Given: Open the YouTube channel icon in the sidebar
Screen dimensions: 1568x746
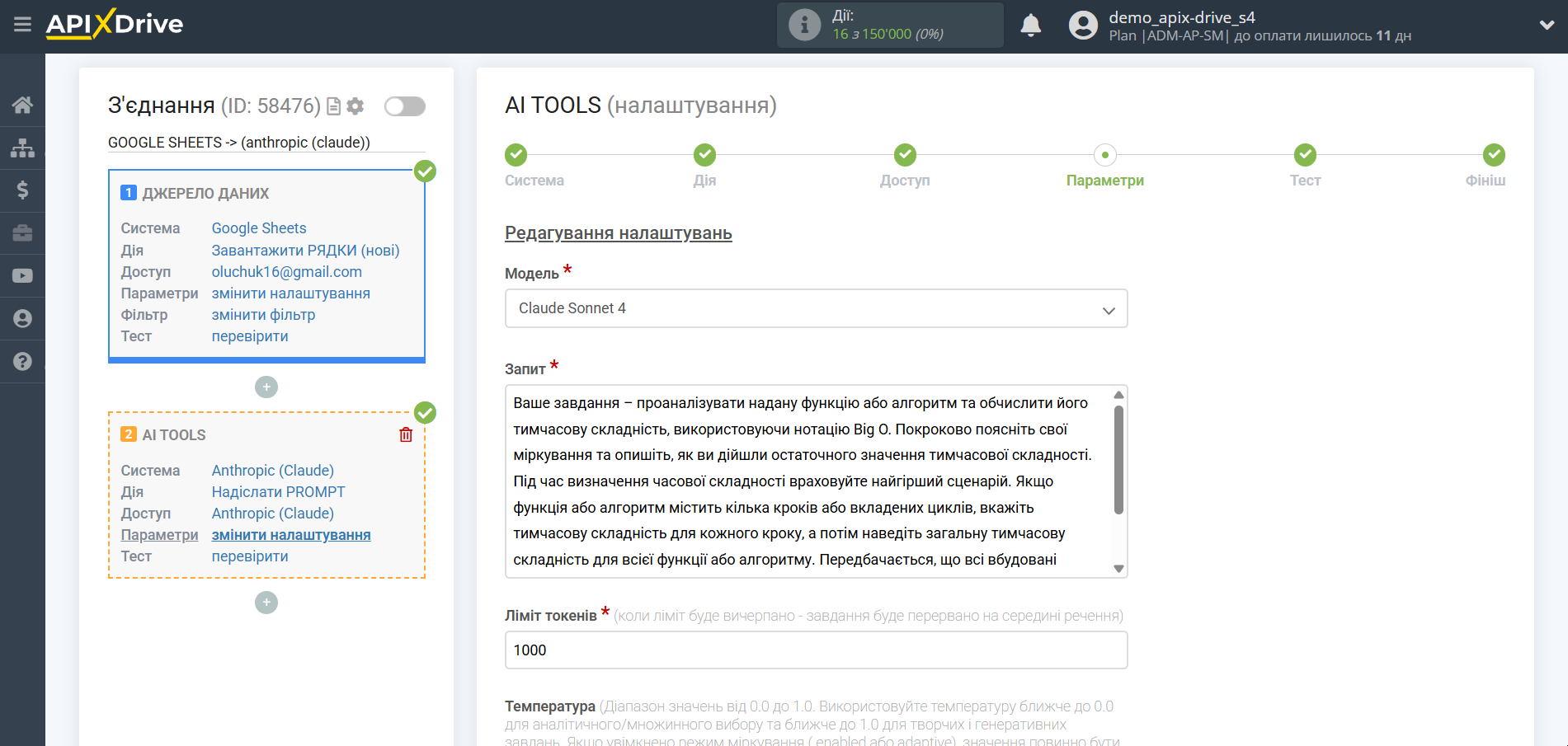Looking at the screenshot, I should coord(22,275).
